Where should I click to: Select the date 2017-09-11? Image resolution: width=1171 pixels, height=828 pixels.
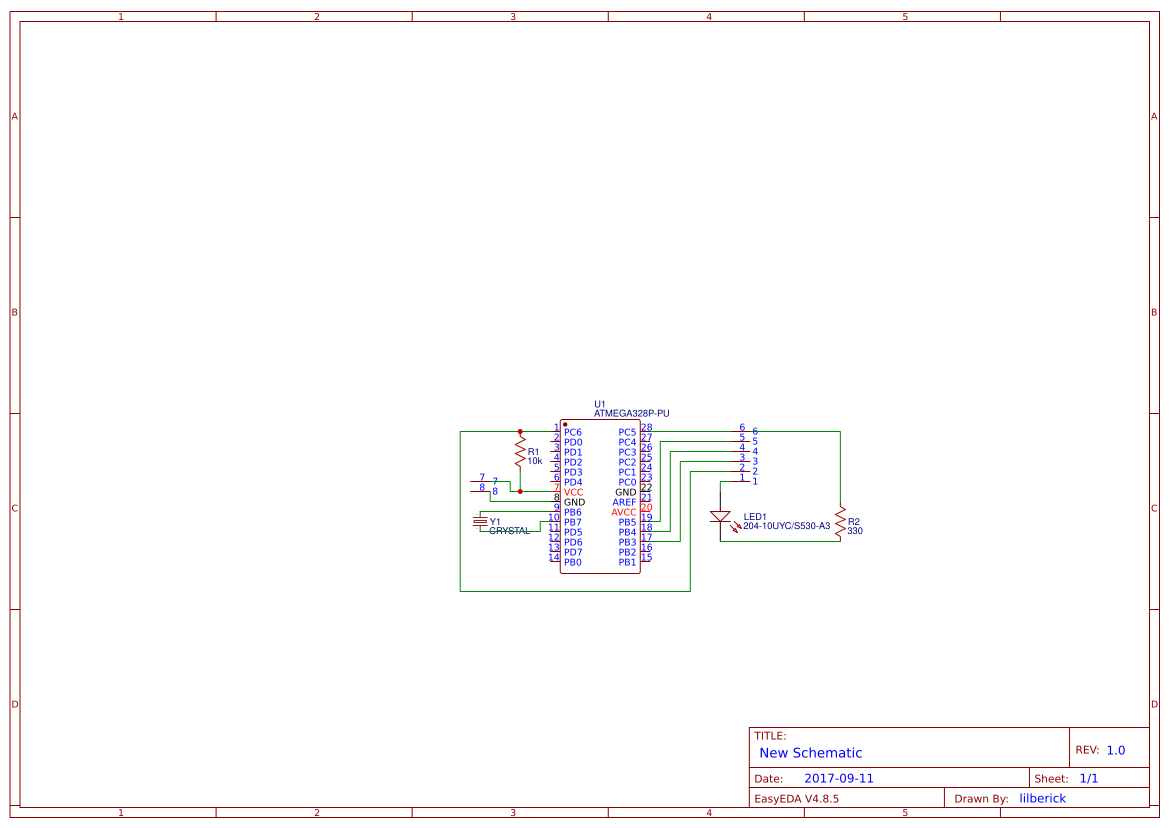point(839,778)
